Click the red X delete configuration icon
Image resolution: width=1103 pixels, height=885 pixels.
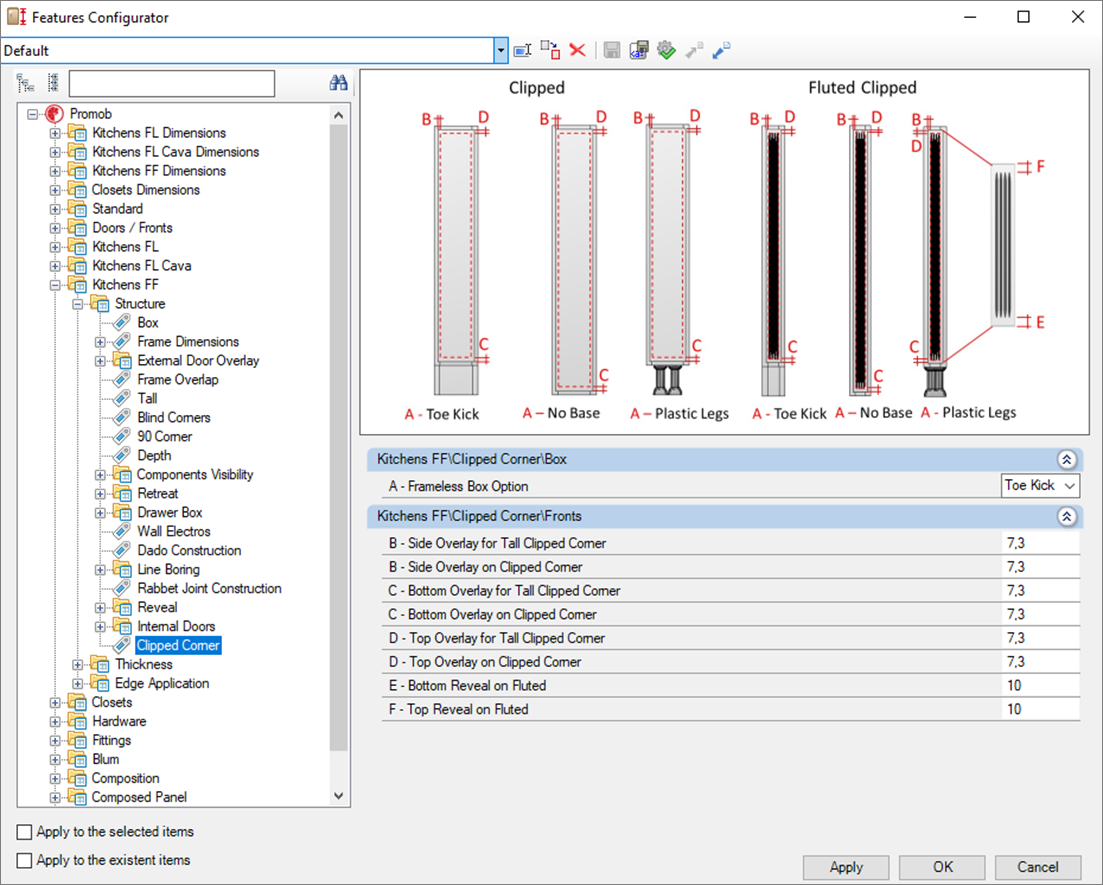(x=577, y=50)
